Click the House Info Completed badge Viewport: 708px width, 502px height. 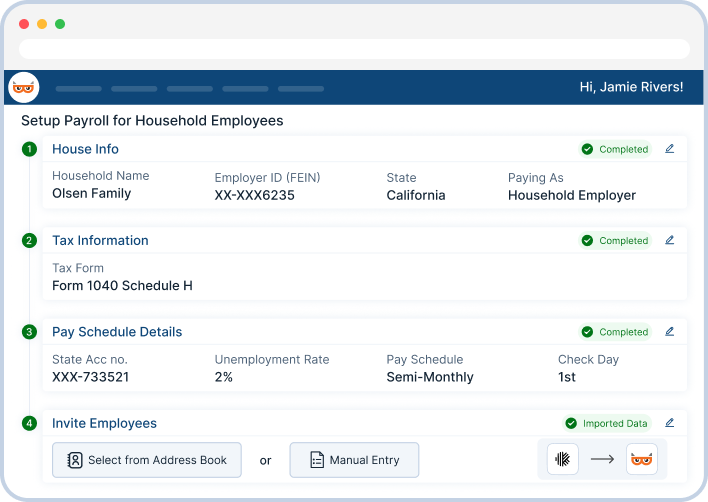tap(615, 149)
